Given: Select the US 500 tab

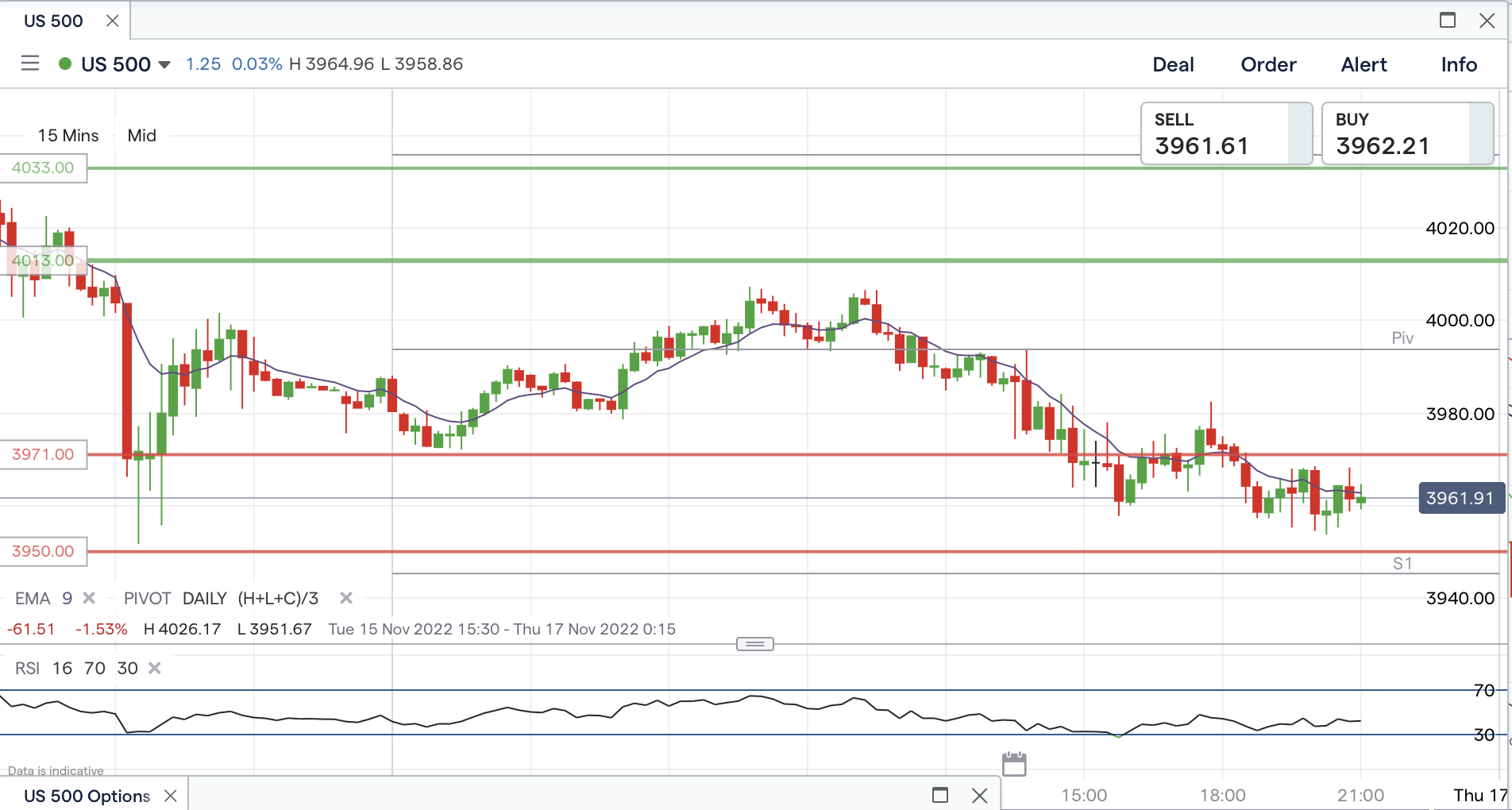Looking at the screenshot, I should point(53,21).
